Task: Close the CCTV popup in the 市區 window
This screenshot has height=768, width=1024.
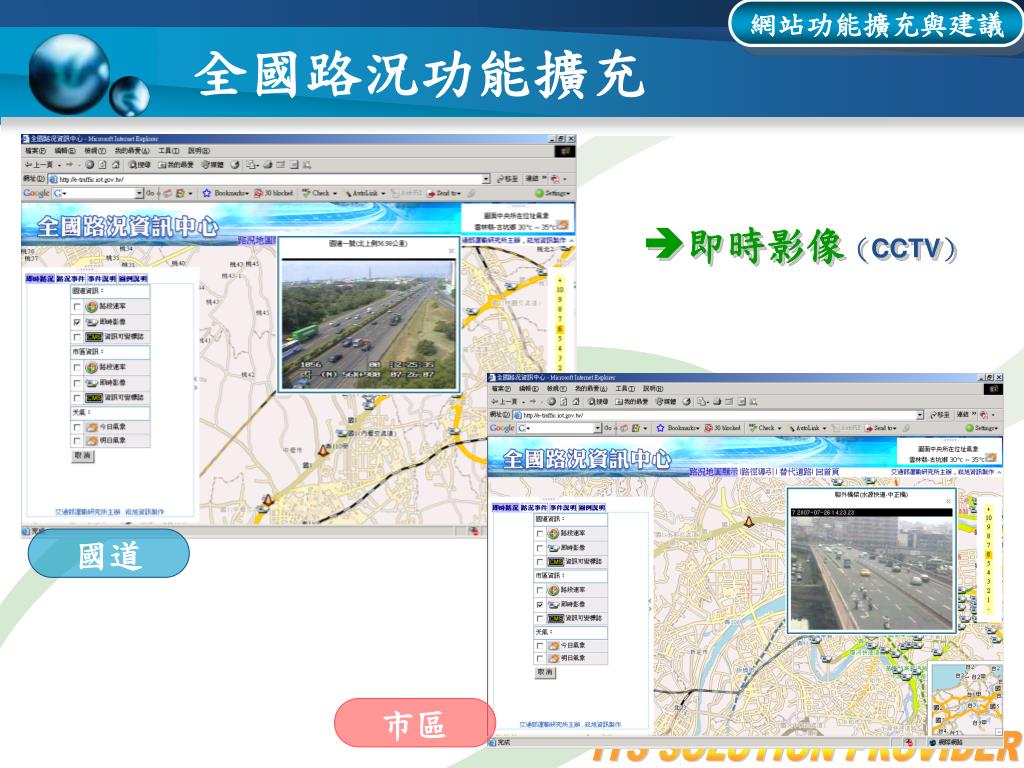Action: click(949, 501)
